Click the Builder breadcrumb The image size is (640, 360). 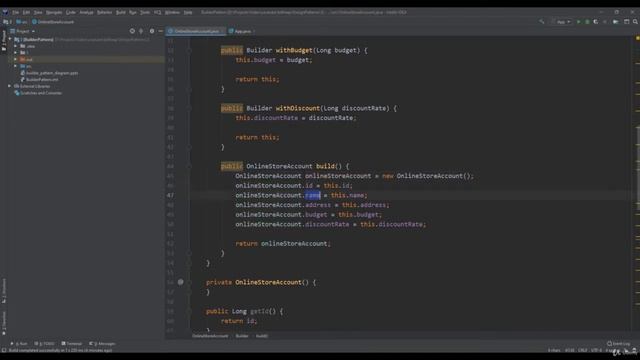click(x=242, y=336)
